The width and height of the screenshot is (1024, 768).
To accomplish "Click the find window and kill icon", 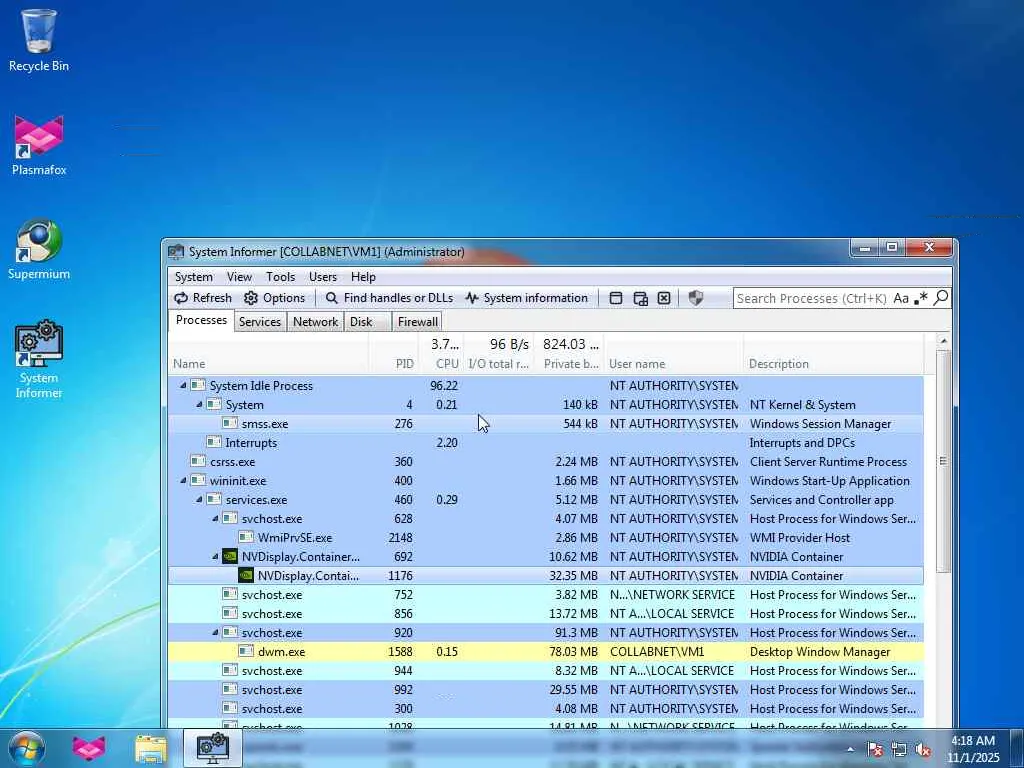I will 664,298.
